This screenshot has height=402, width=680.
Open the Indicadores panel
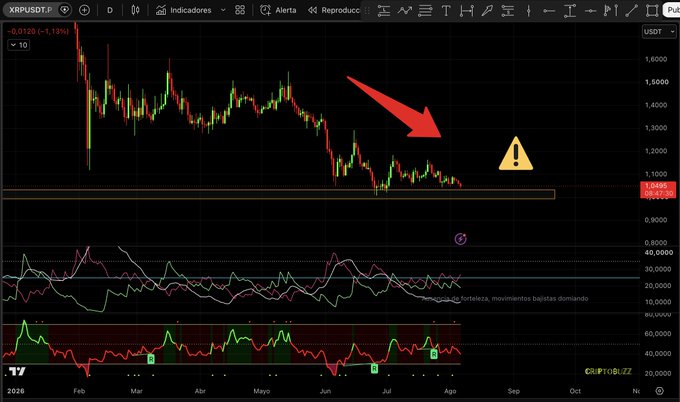click(x=183, y=10)
